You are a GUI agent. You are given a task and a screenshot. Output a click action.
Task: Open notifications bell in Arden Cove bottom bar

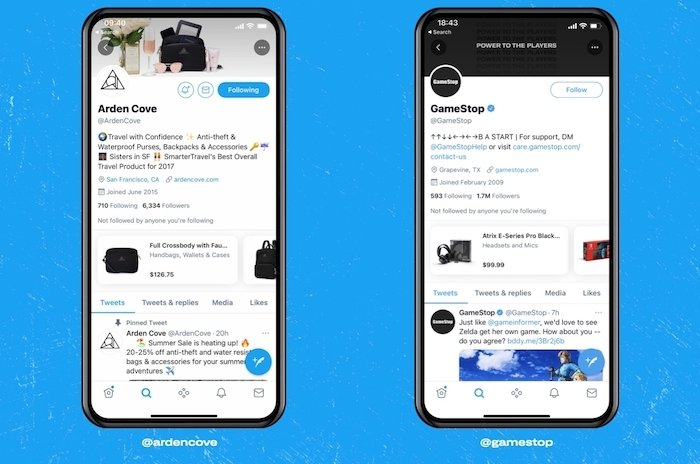click(221, 393)
